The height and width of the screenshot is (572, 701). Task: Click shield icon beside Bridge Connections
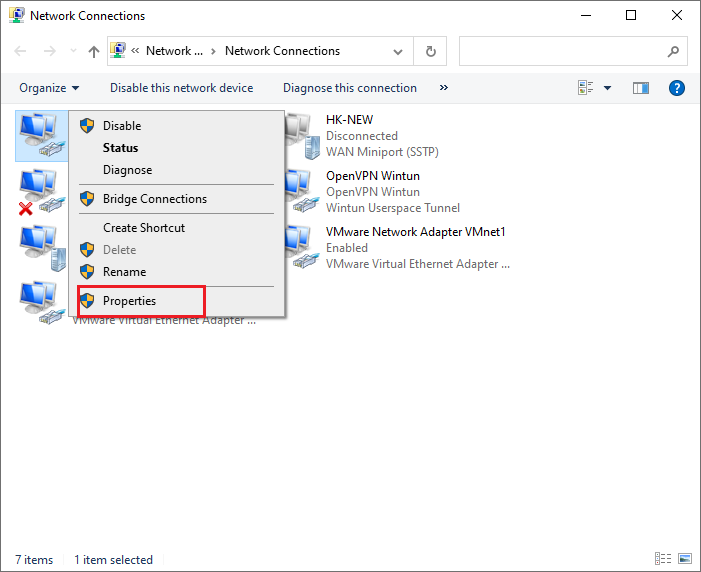pos(87,199)
